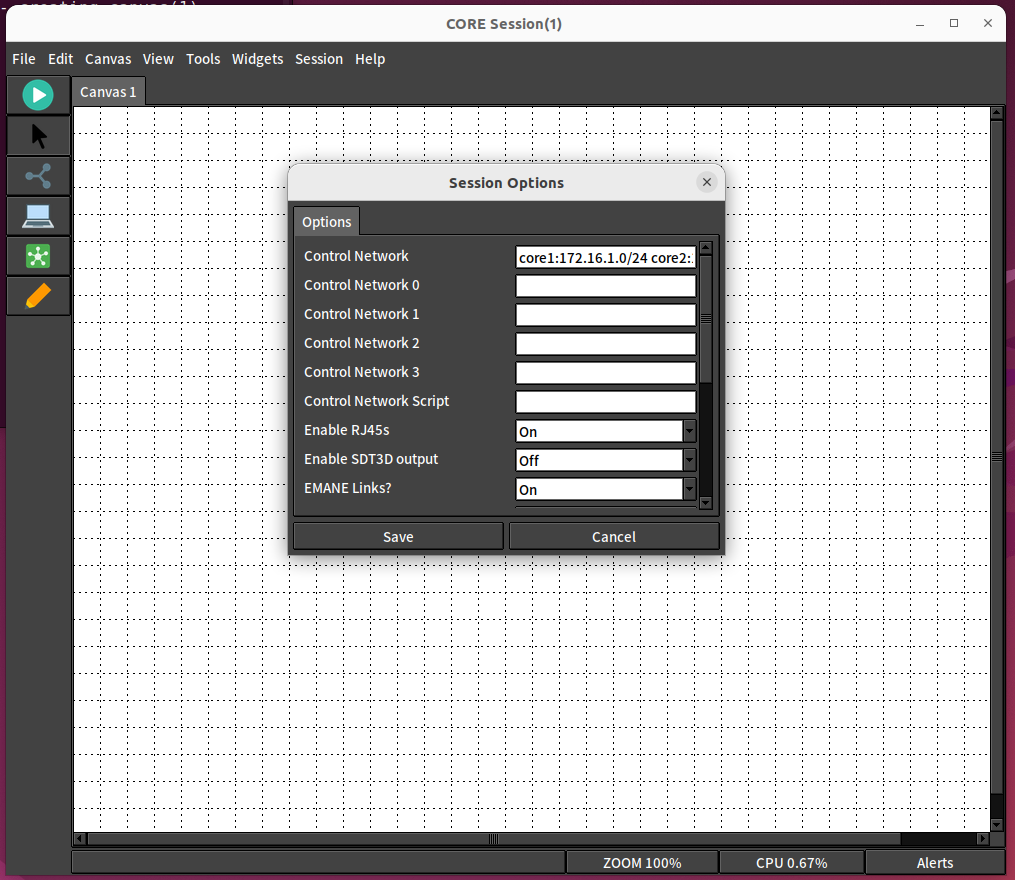Cancel the Session Options dialog
This screenshot has width=1015, height=880.
coord(613,536)
